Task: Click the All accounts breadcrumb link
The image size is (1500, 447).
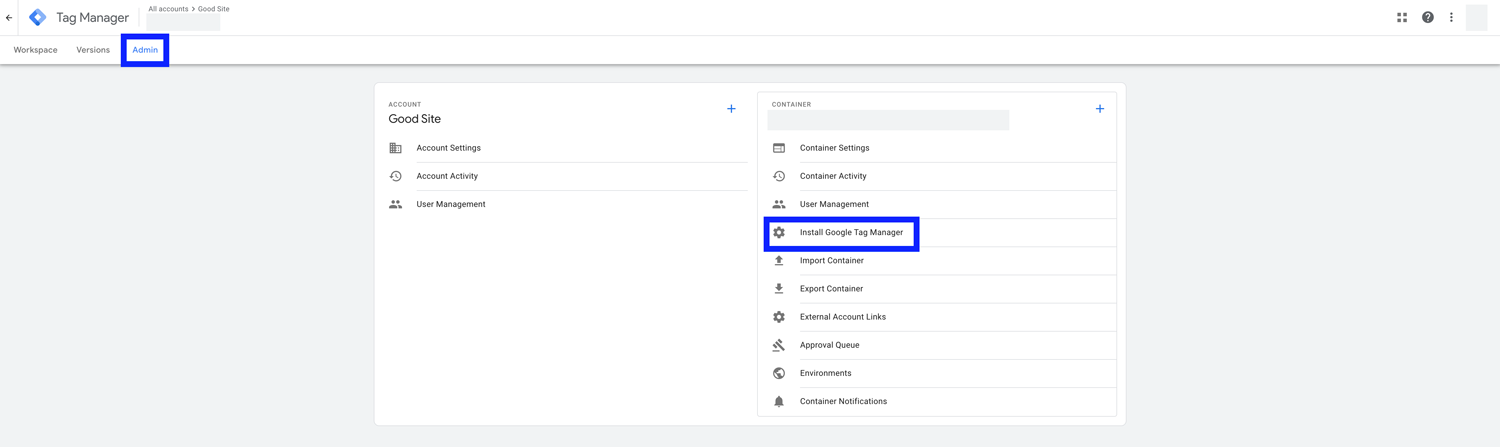Action: tap(168, 9)
